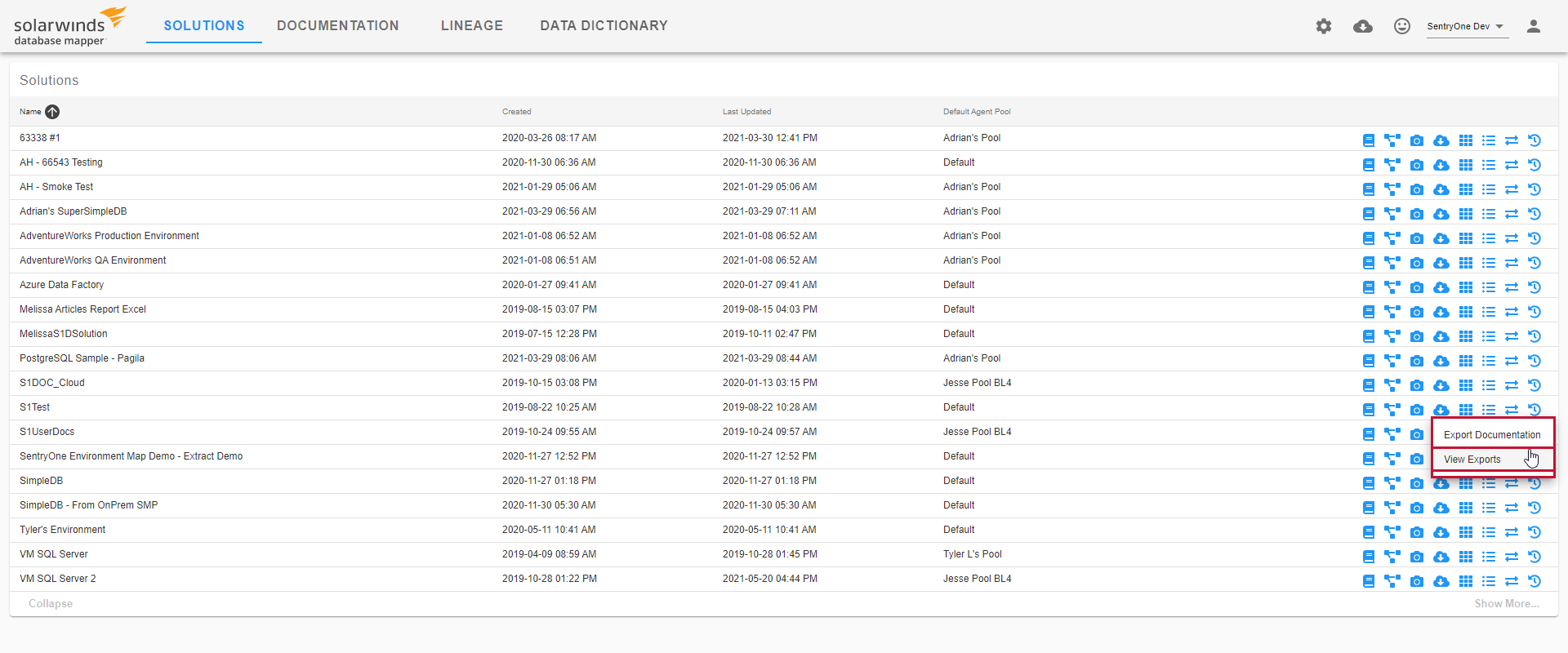This screenshot has height=653, width=1568.
Task: Open history icon for 63338 #1 row
Action: (1535, 140)
